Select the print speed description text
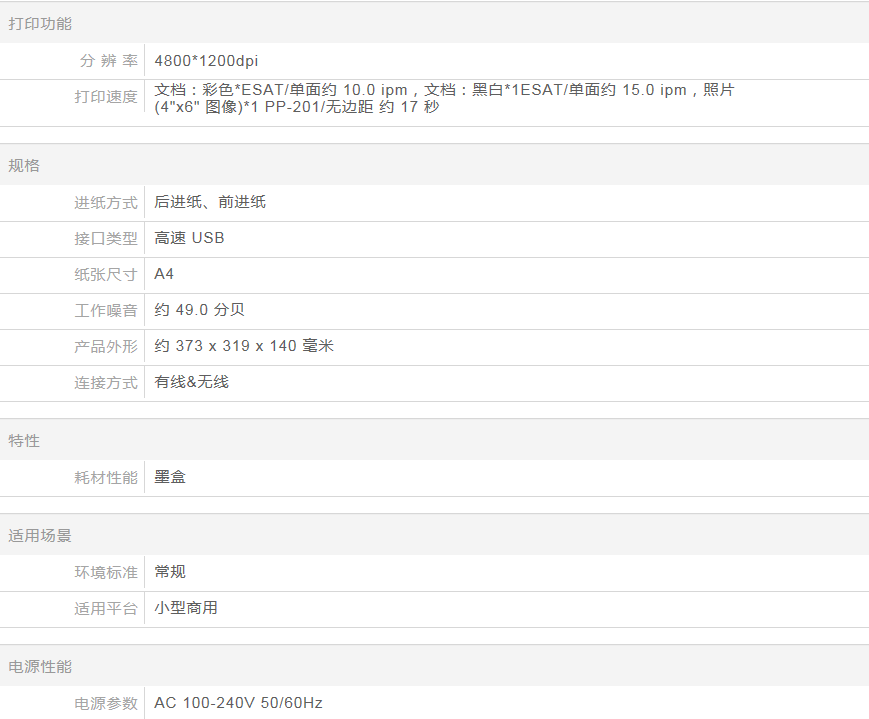Screen dimensions: 869x719 (x=444, y=98)
